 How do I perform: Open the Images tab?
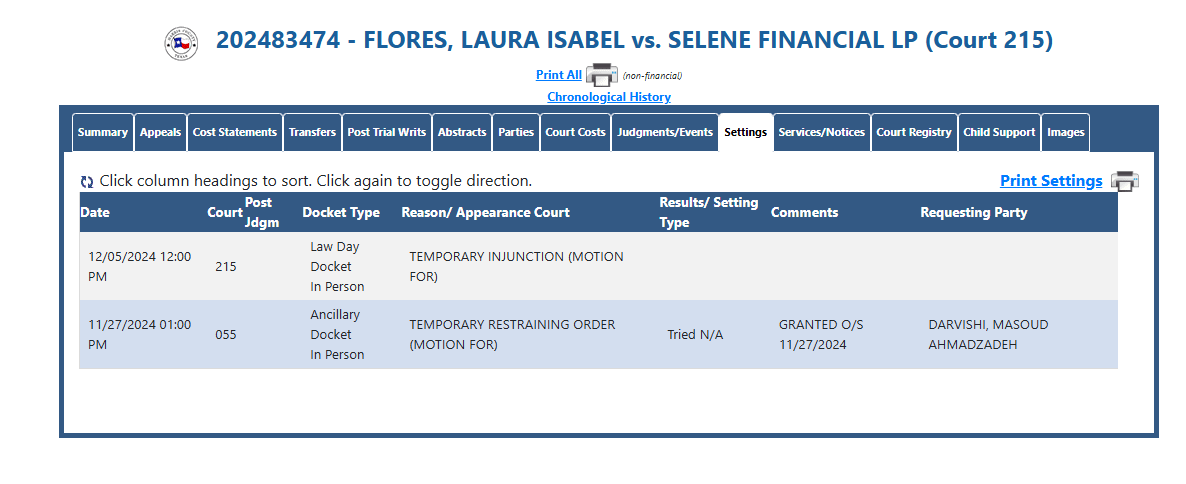coord(1066,132)
